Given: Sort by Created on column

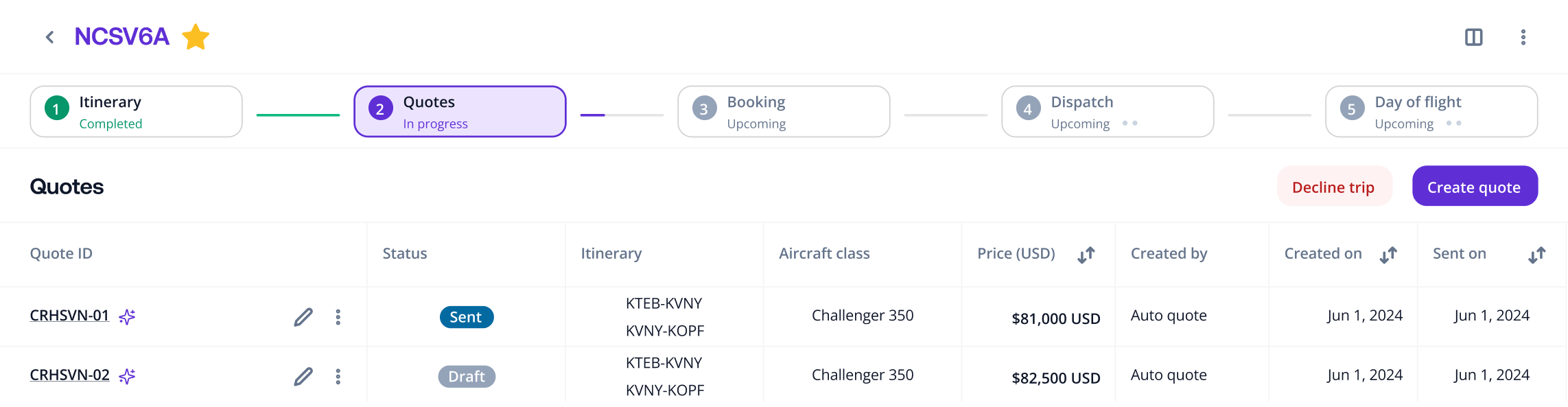Looking at the screenshot, I should [1388, 255].
